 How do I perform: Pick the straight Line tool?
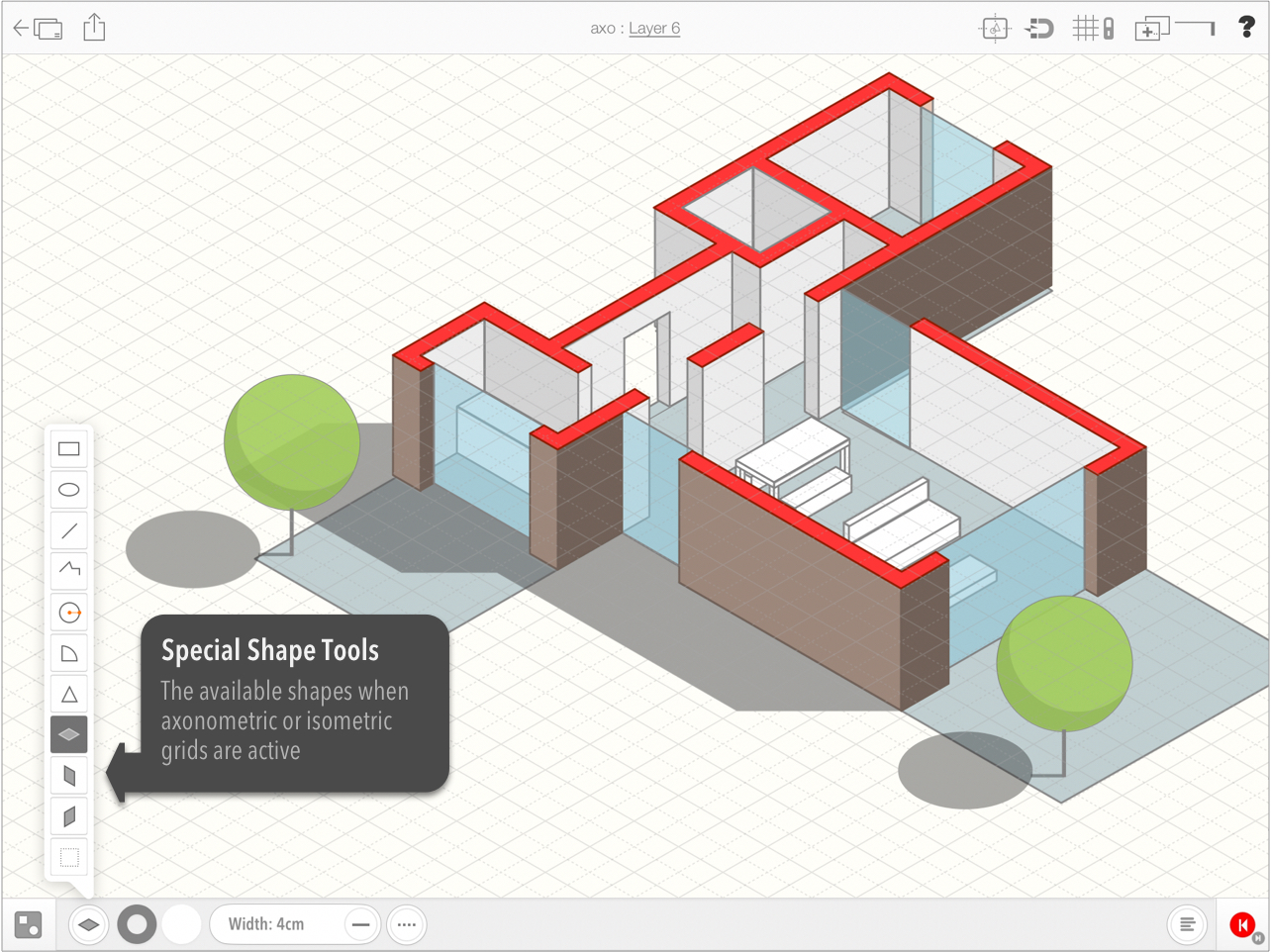[69, 531]
